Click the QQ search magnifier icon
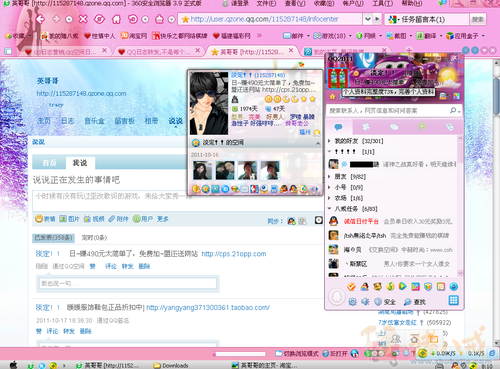Image resolution: width=500 pixels, height=369 pixels. (x=453, y=110)
